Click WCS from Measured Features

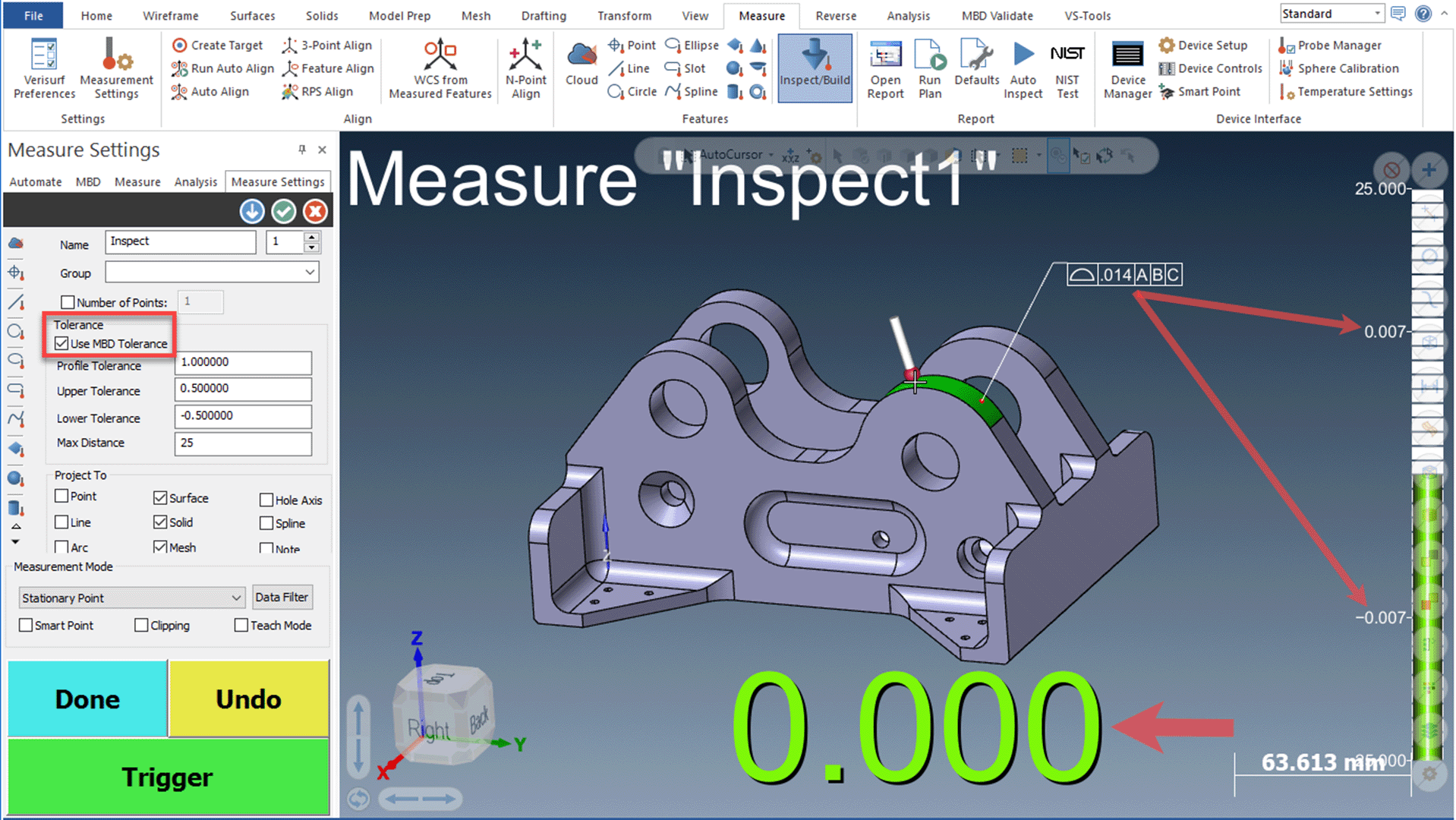(440, 68)
